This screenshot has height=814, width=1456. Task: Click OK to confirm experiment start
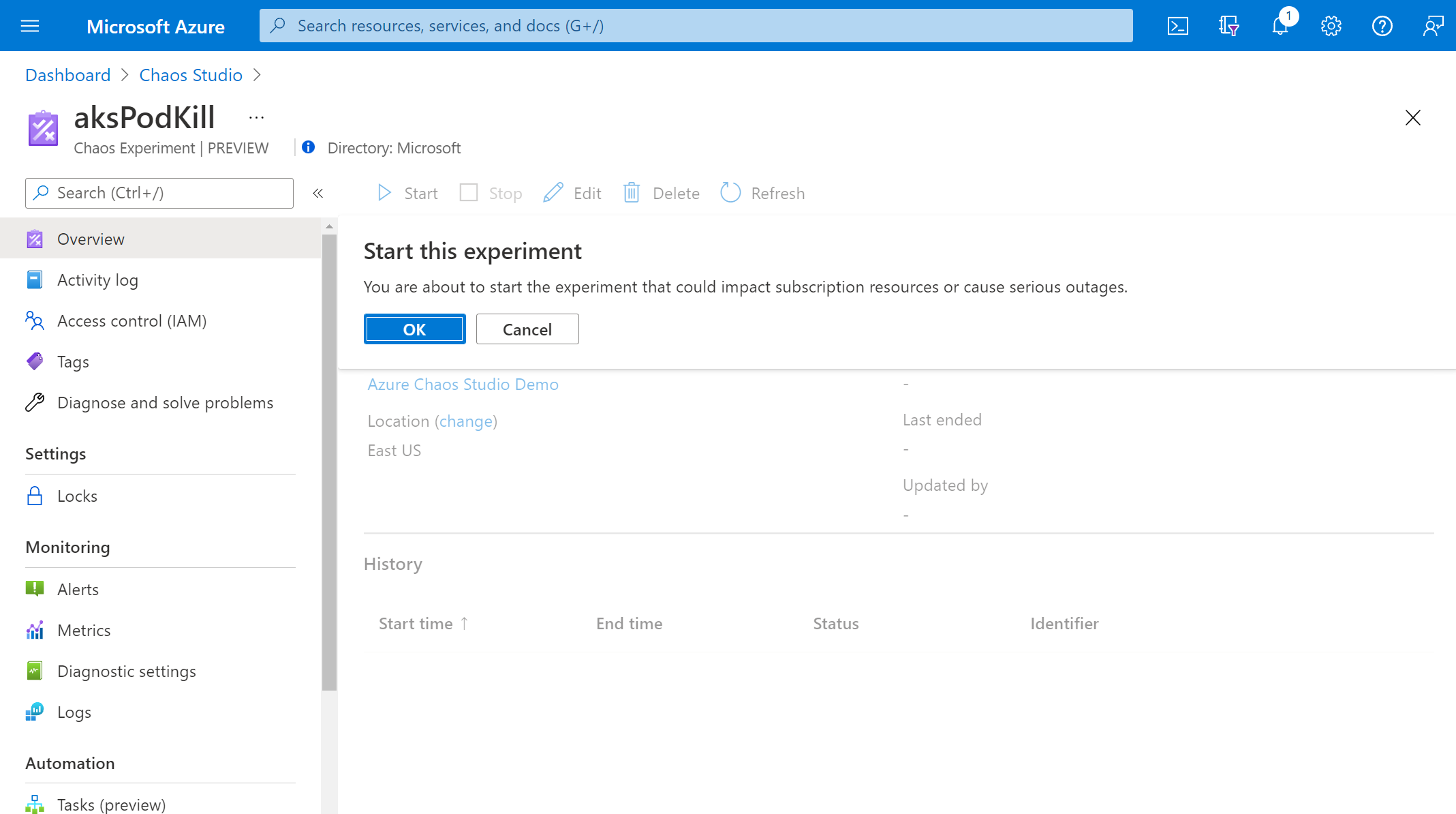click(414, 329)
